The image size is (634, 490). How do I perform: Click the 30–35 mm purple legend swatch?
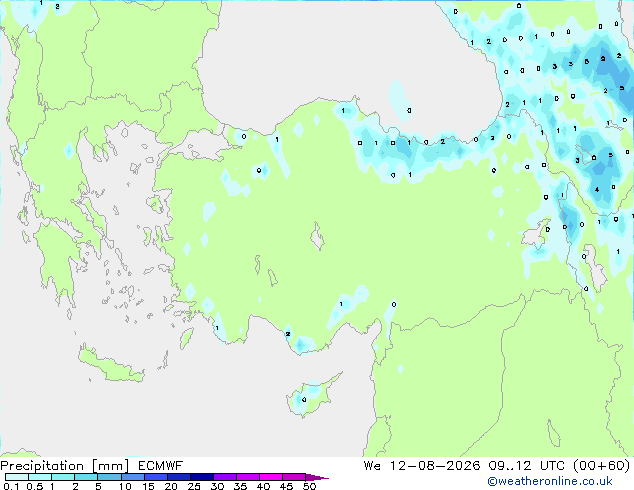(225, 477)
